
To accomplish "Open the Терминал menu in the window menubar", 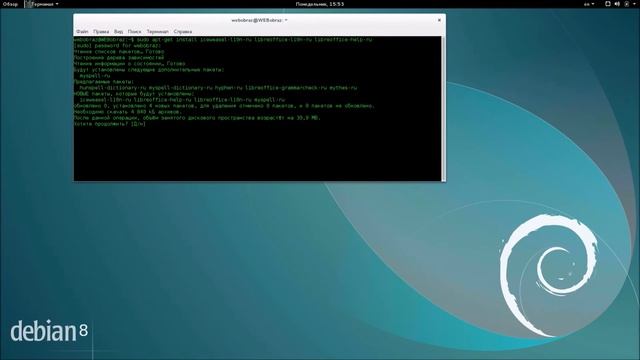I will [158, 31].
